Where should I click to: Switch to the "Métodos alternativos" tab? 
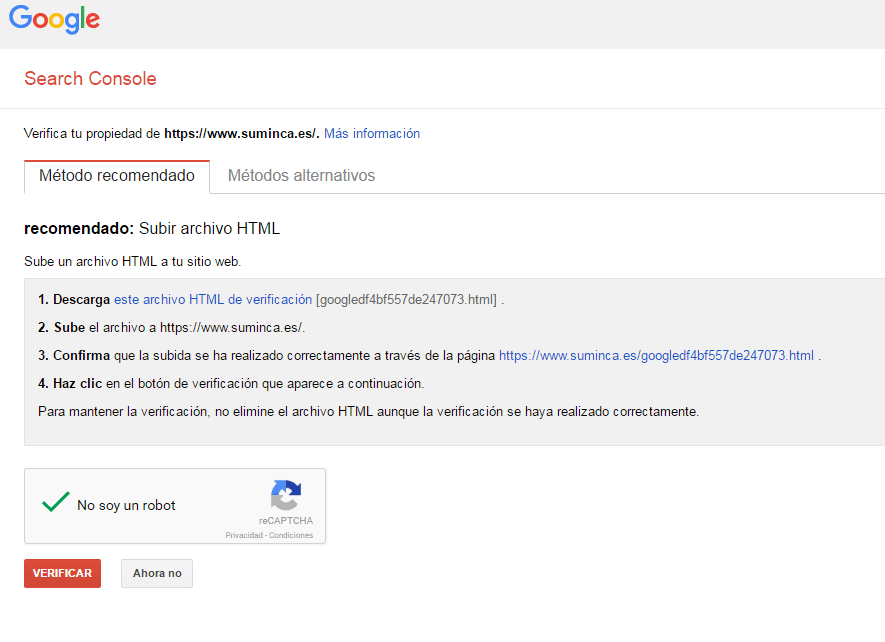301,176
